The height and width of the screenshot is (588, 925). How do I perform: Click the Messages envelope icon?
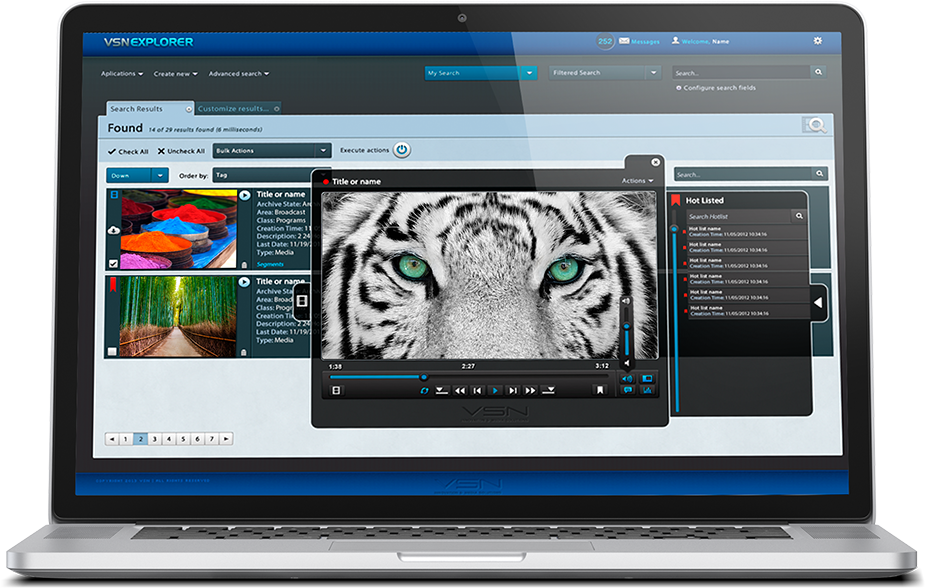pyautogui.click(x=624, y=41)
